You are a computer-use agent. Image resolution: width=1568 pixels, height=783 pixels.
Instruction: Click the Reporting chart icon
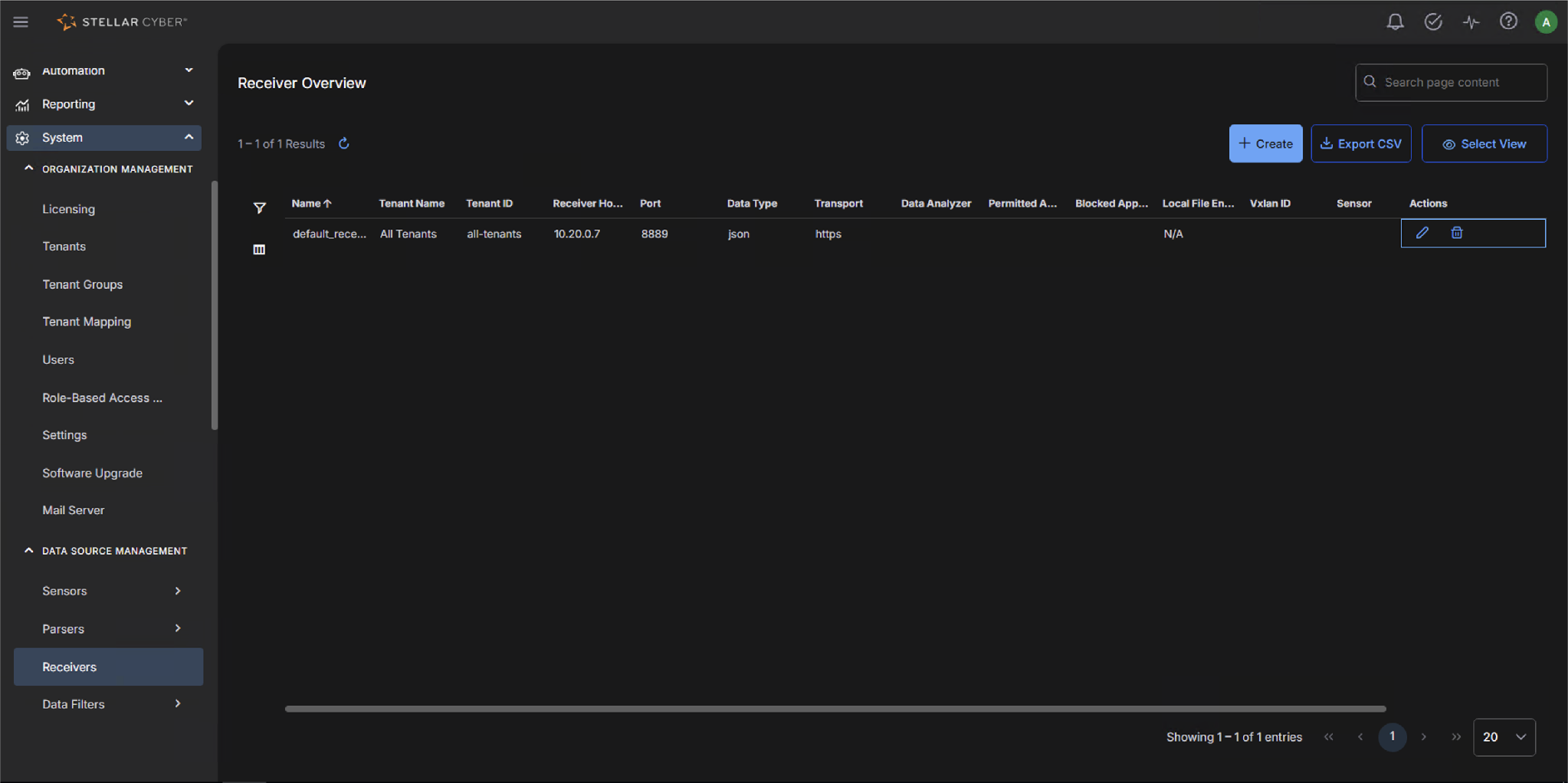coord(22,105)
